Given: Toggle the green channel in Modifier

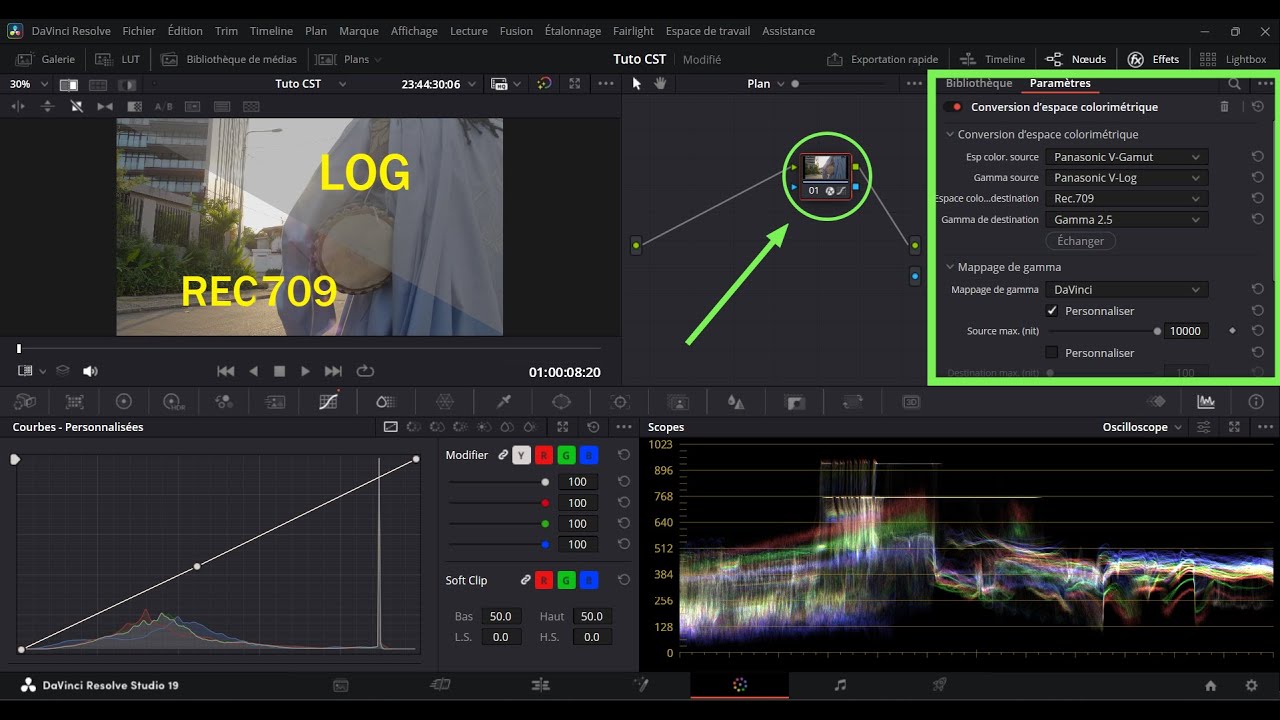Looking at the screenshot, I should (x=566, y=456).
